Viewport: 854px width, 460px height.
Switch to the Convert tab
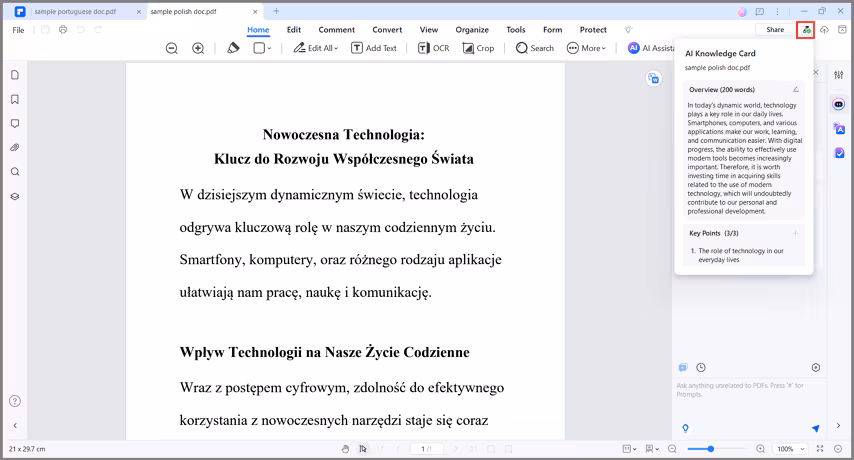pos(387,30)
